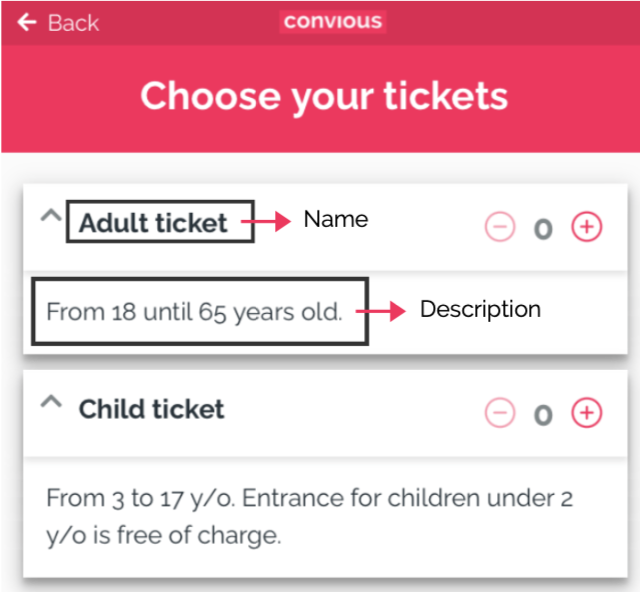640x592 pixels.
Task: Click the Adult ticket quantity number
Action: point(543,229)
